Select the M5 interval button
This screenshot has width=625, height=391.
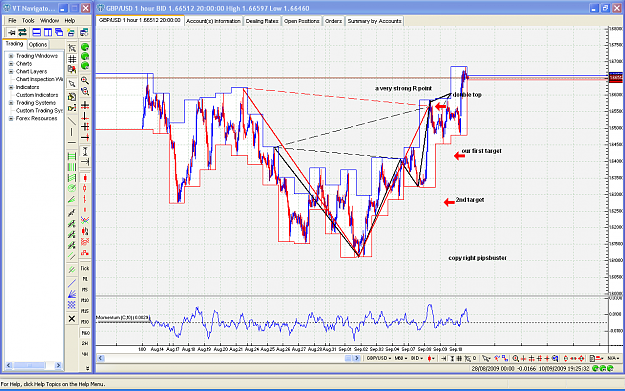click(x=85, y=290)
